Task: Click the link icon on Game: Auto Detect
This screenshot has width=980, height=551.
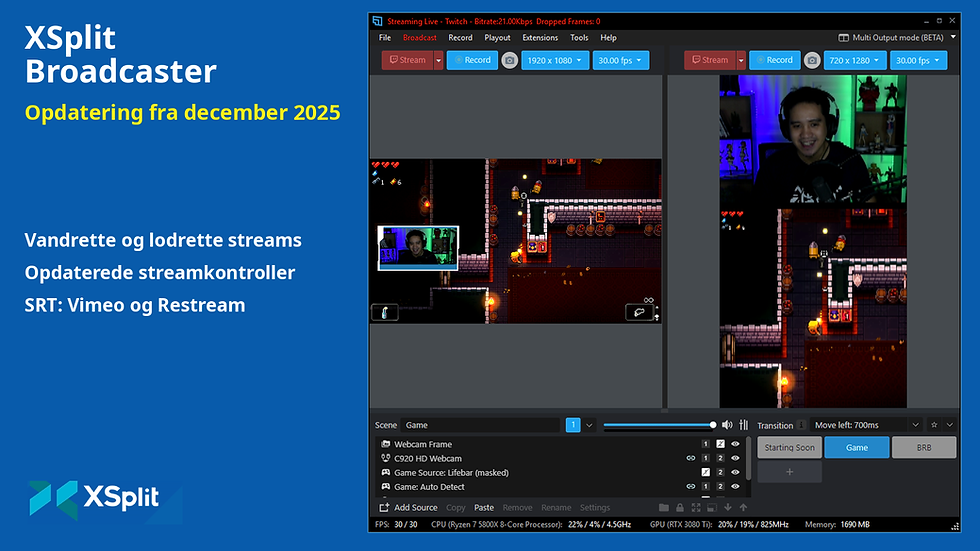Action: [691, 487]
